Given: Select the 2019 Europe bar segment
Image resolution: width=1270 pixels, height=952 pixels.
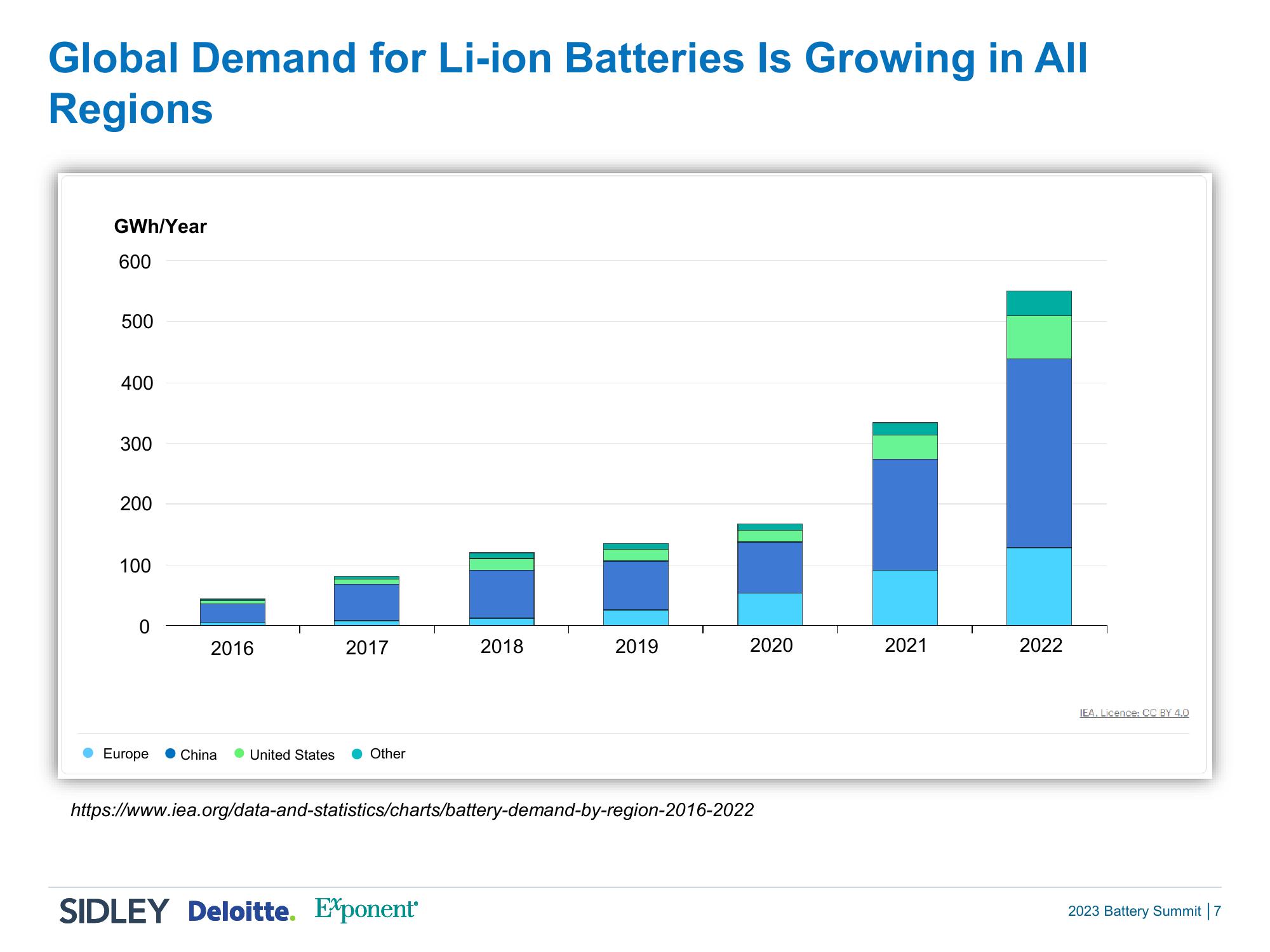Looking at the screenshot, I should tap(636, 618).
